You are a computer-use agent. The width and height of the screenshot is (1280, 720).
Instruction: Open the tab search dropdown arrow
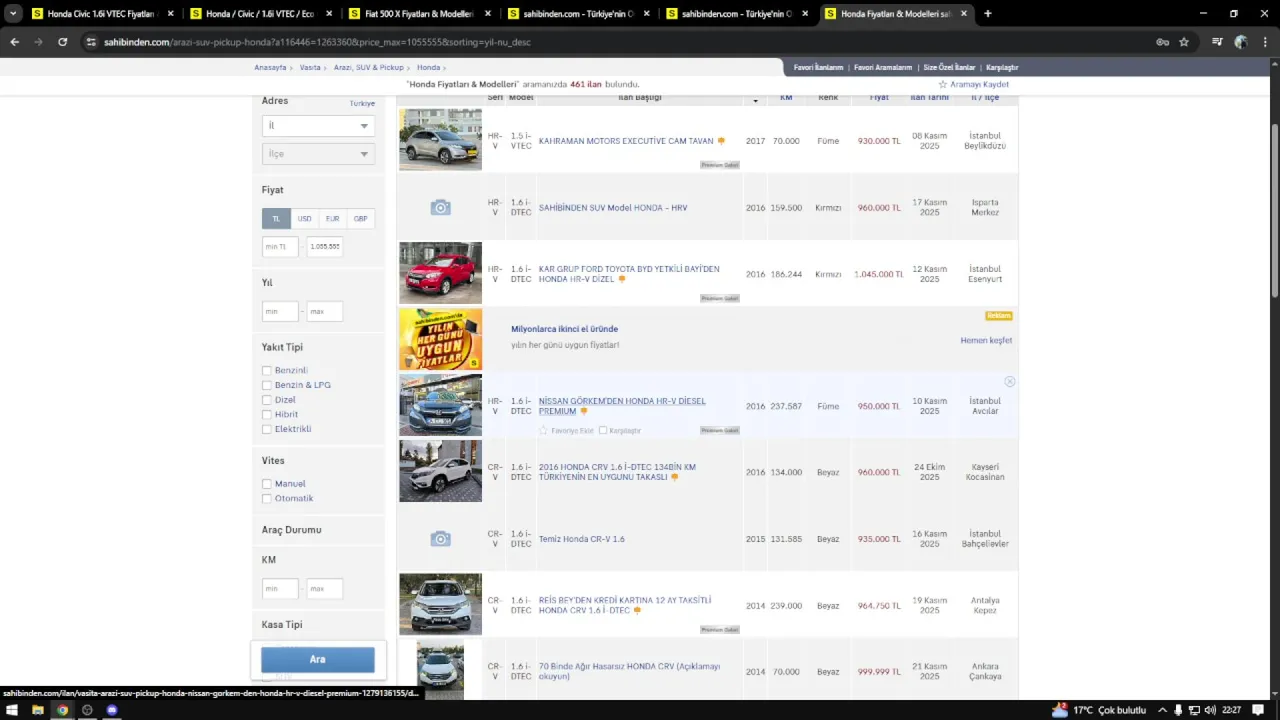[13, 14]
